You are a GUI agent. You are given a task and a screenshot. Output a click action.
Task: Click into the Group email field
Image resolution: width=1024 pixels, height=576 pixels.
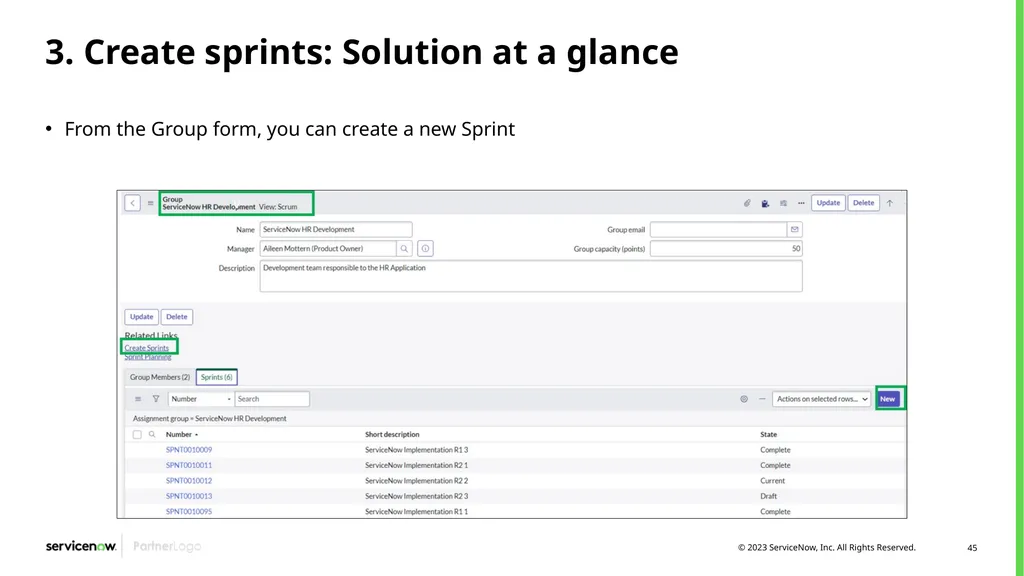pyautogui.click(x=718, y=229)
